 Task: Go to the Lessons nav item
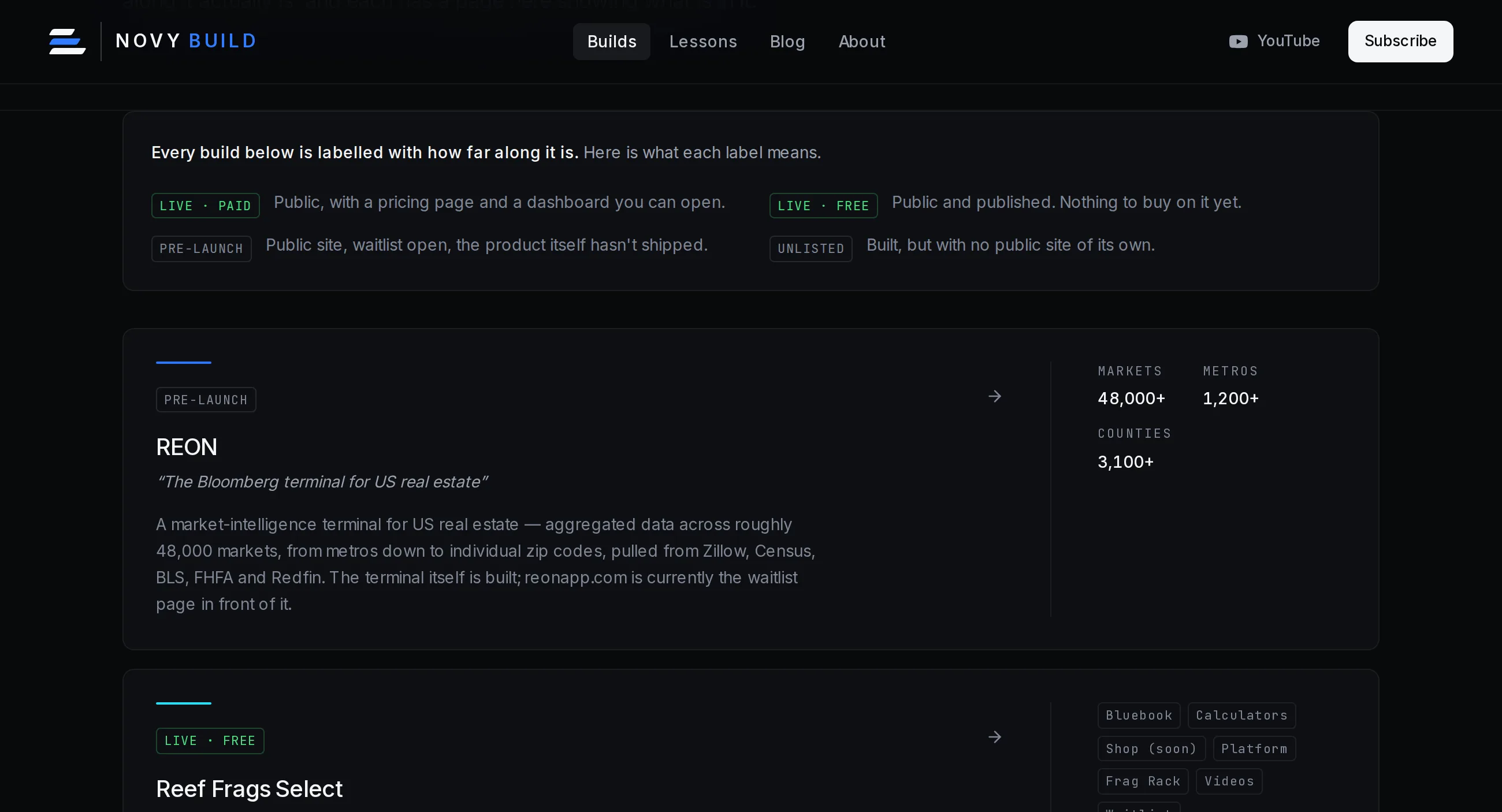pos(703,42)
